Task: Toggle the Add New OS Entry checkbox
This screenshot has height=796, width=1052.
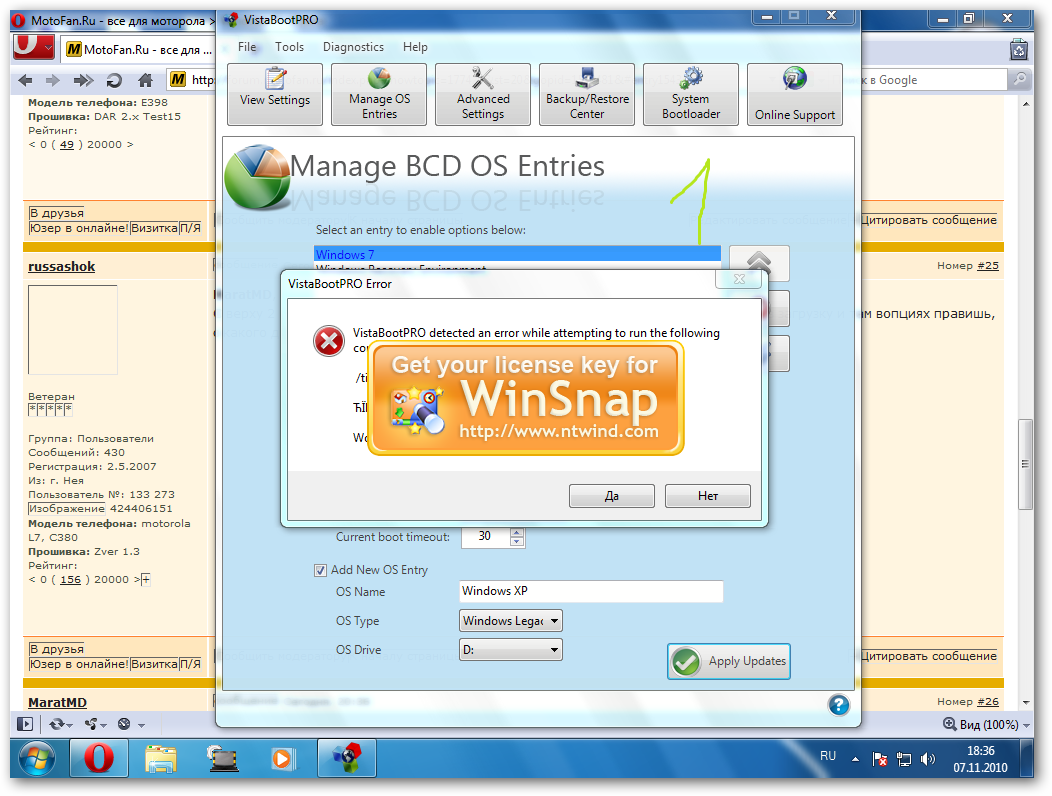Action: coord(321,570)
